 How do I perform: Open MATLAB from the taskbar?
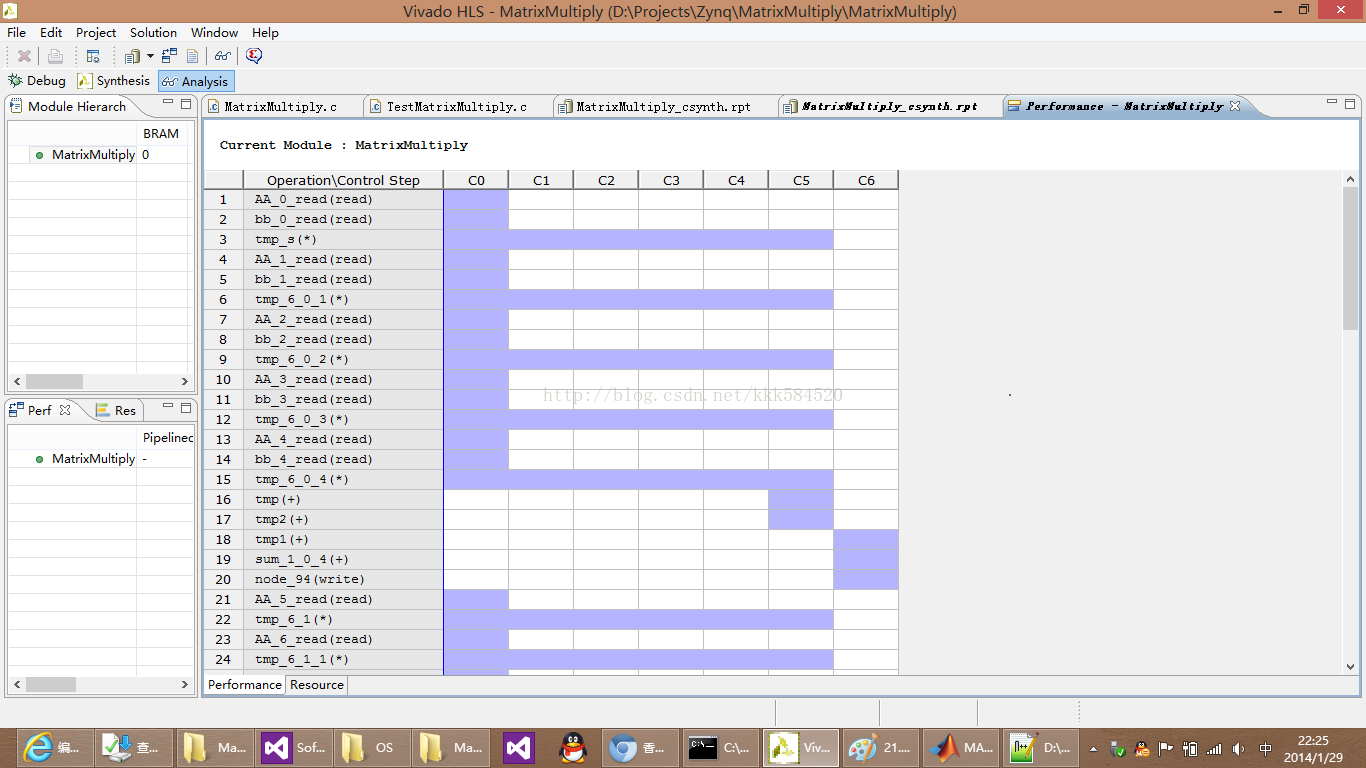click(960, 747)
